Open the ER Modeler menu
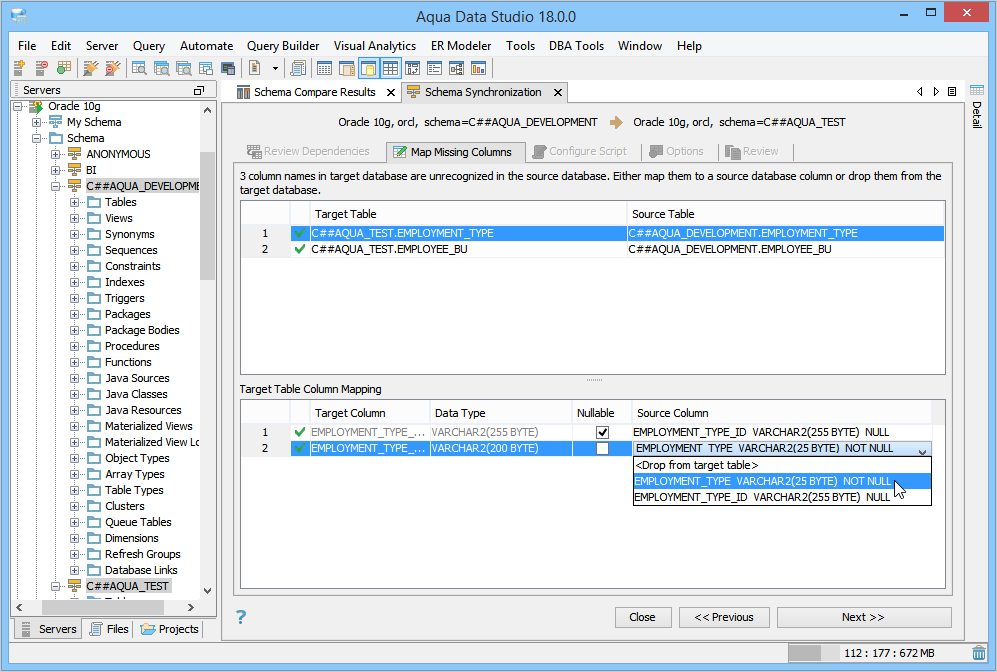997x672 pixels. [x=461, y=46]
